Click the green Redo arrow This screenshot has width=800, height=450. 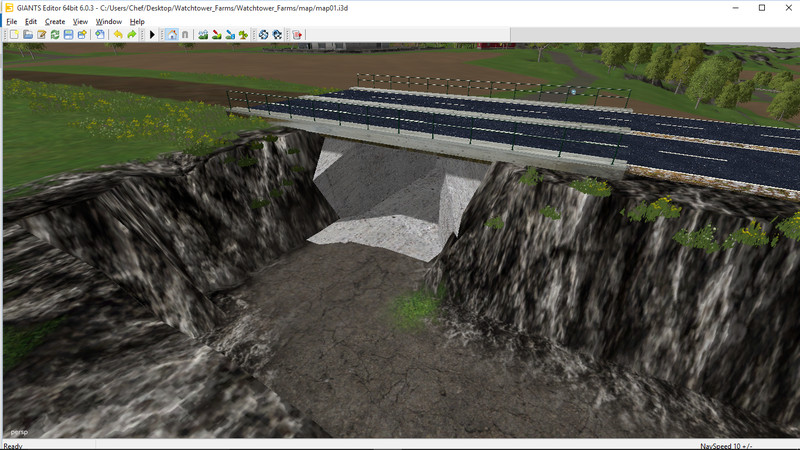tap(132, 35)
